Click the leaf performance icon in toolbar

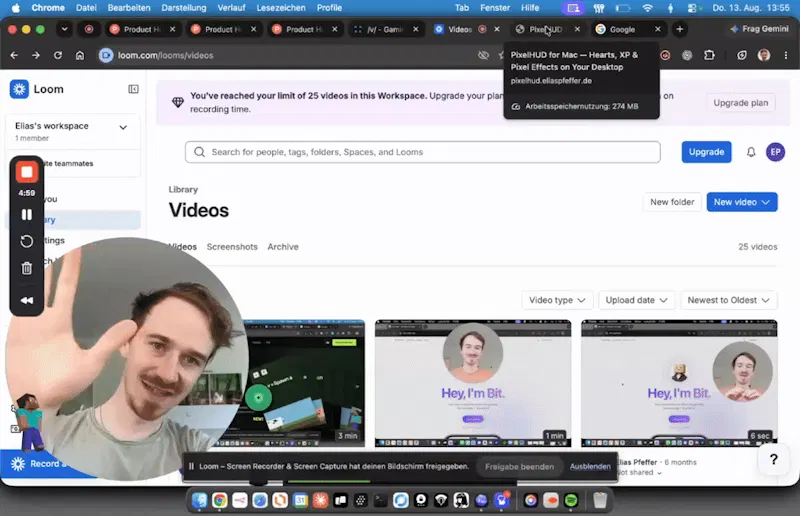[x=742, y=55]
